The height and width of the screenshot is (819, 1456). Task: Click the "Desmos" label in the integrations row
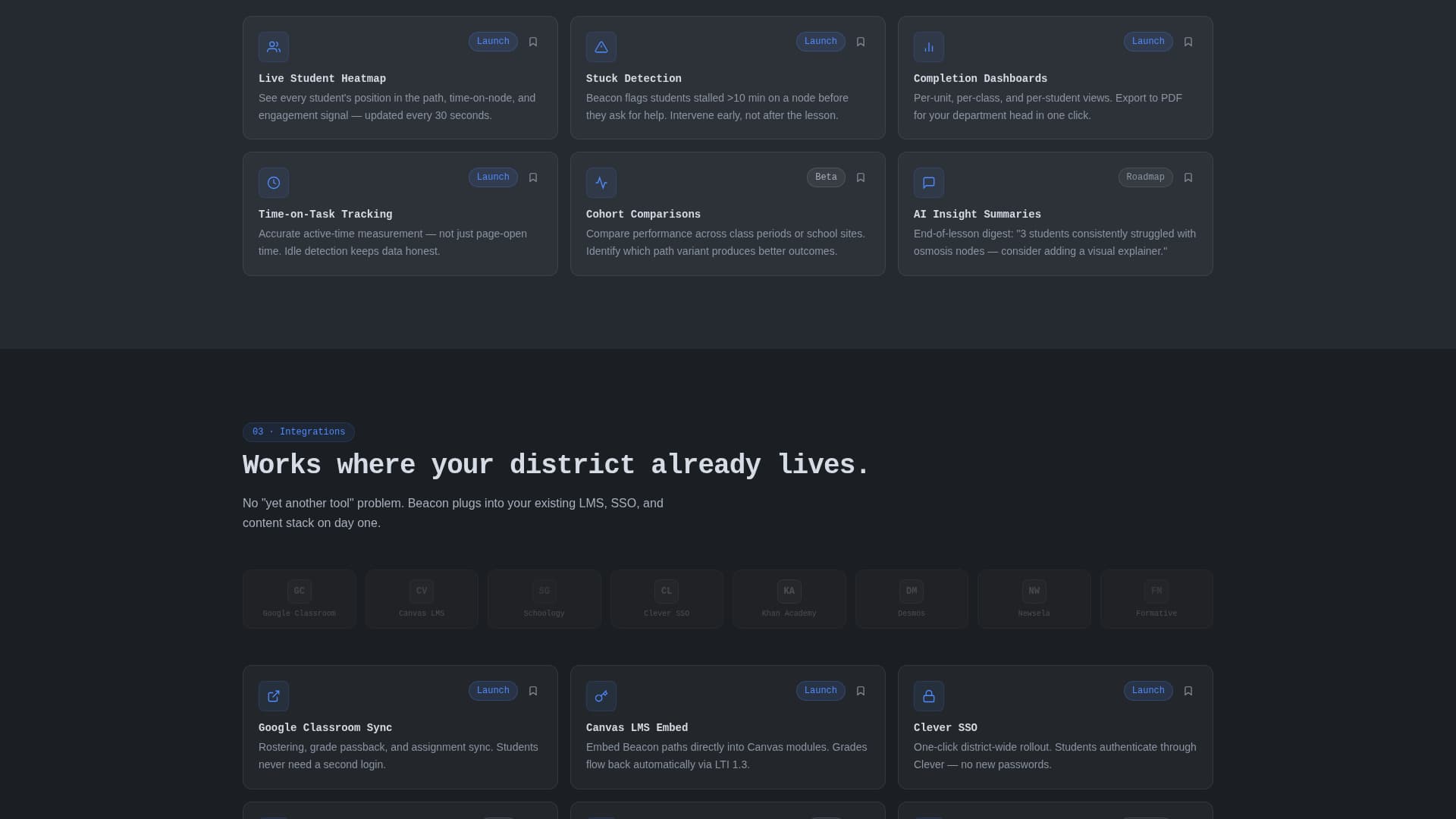(x=912, y=613)
